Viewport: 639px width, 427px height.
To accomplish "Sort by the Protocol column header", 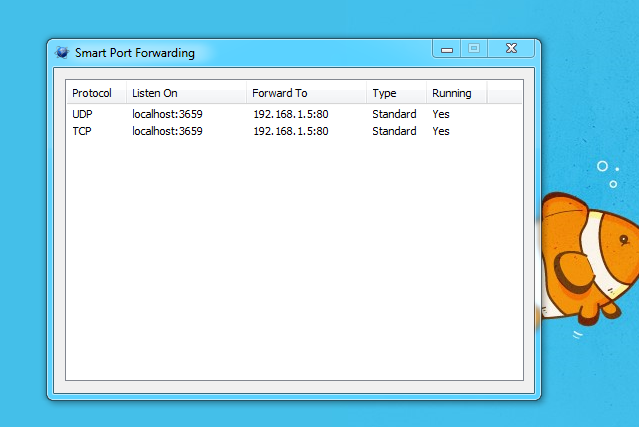I will (x=97, y=93).
